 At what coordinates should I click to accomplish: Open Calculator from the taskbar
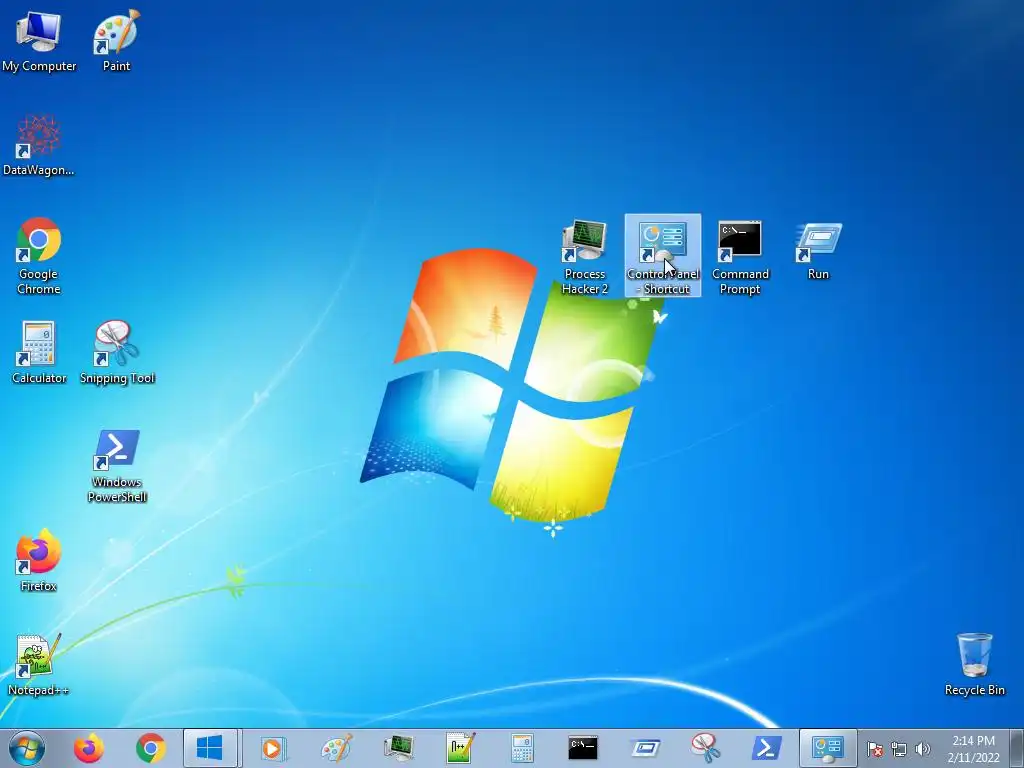[522, 748]
